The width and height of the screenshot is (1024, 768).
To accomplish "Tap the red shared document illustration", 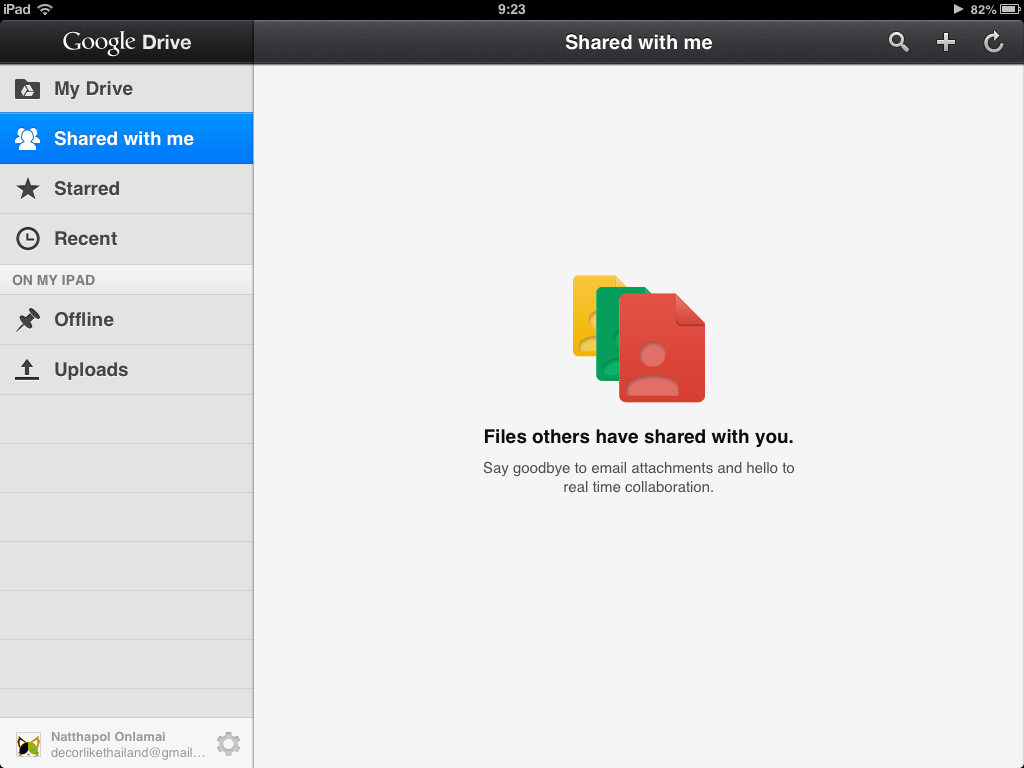I will pos(662,347).
